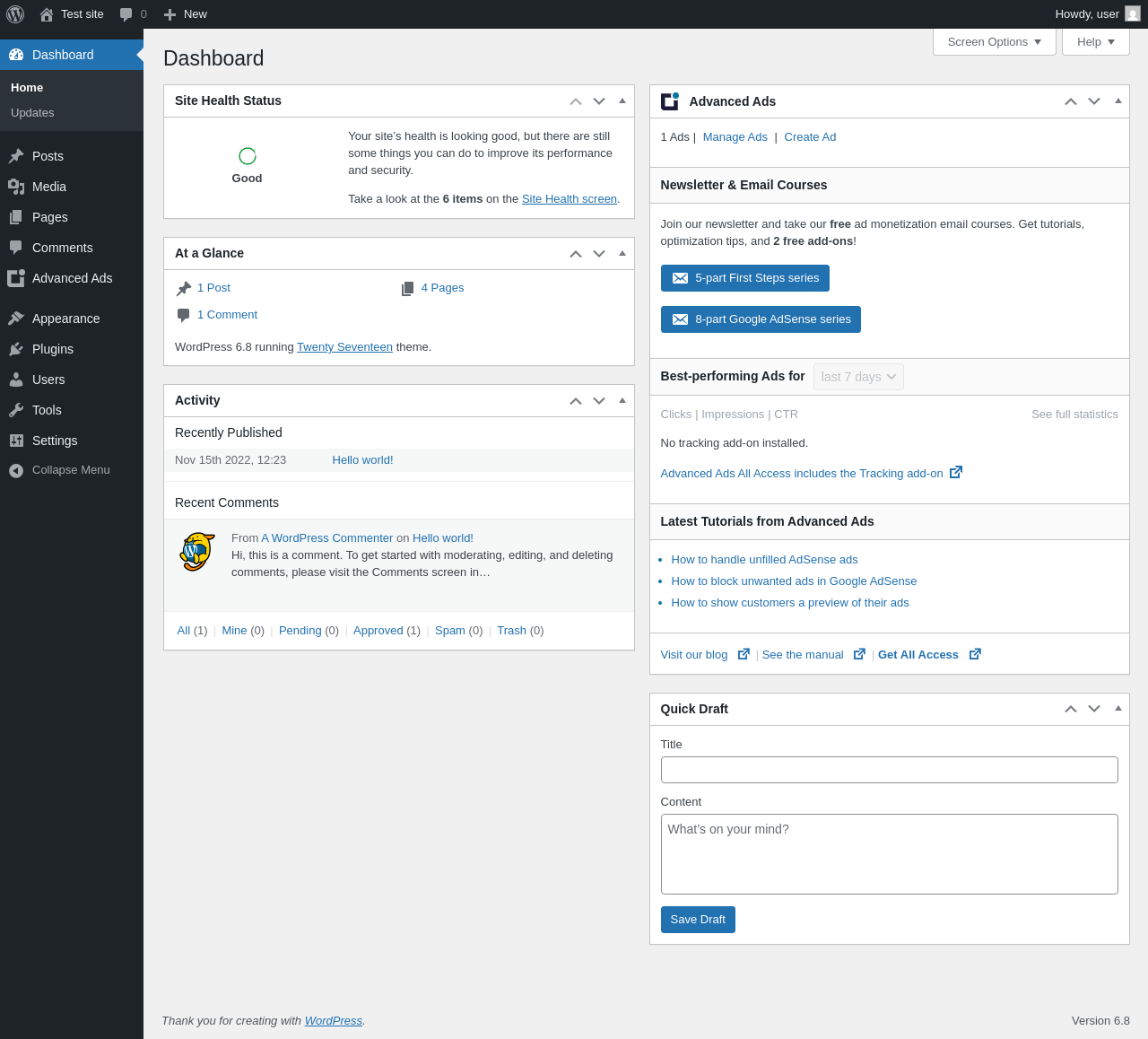
Task: Move Site Health Status widget up
Action: coord(576,101)
